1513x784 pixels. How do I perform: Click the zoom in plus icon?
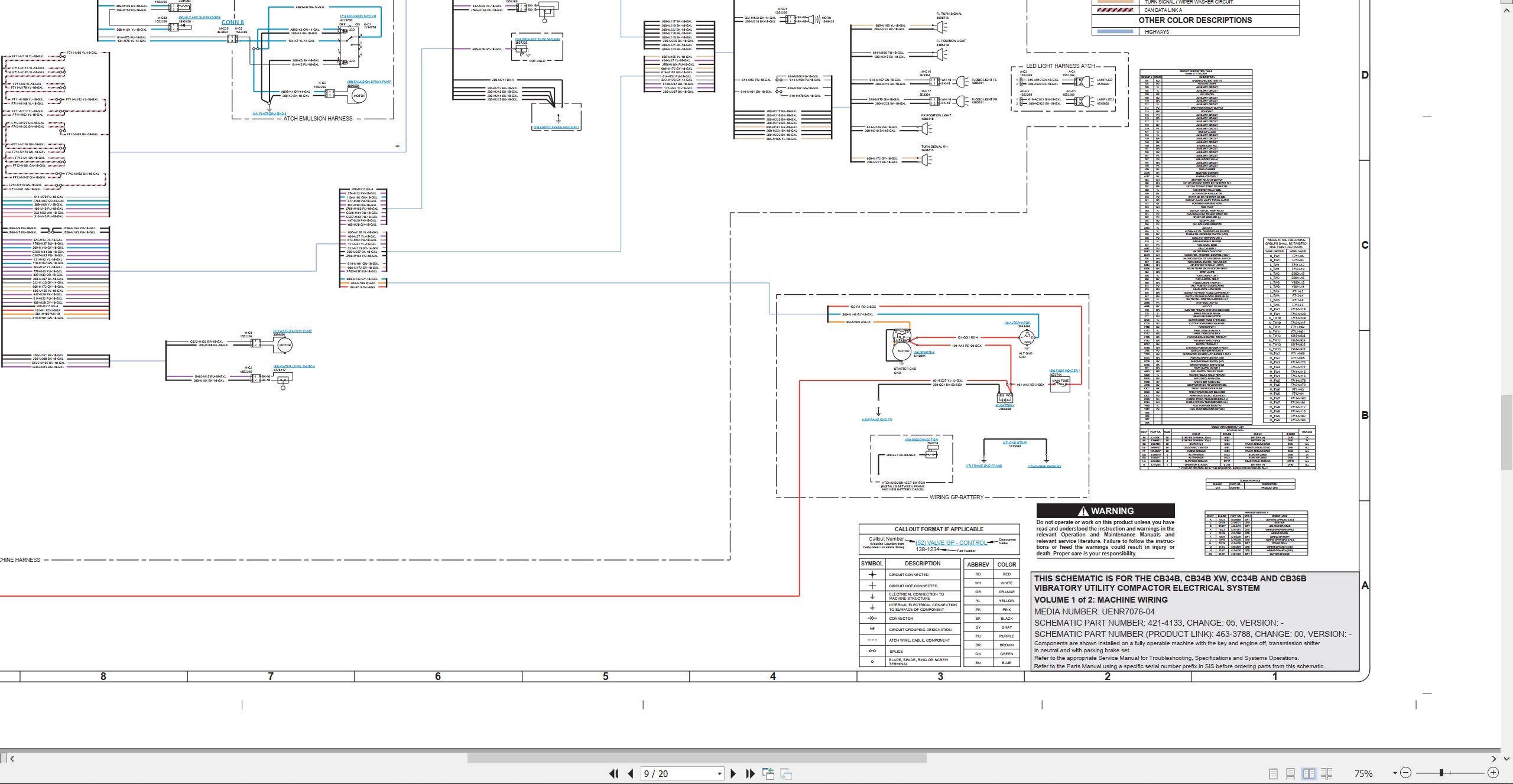(x=1493, y=773)
